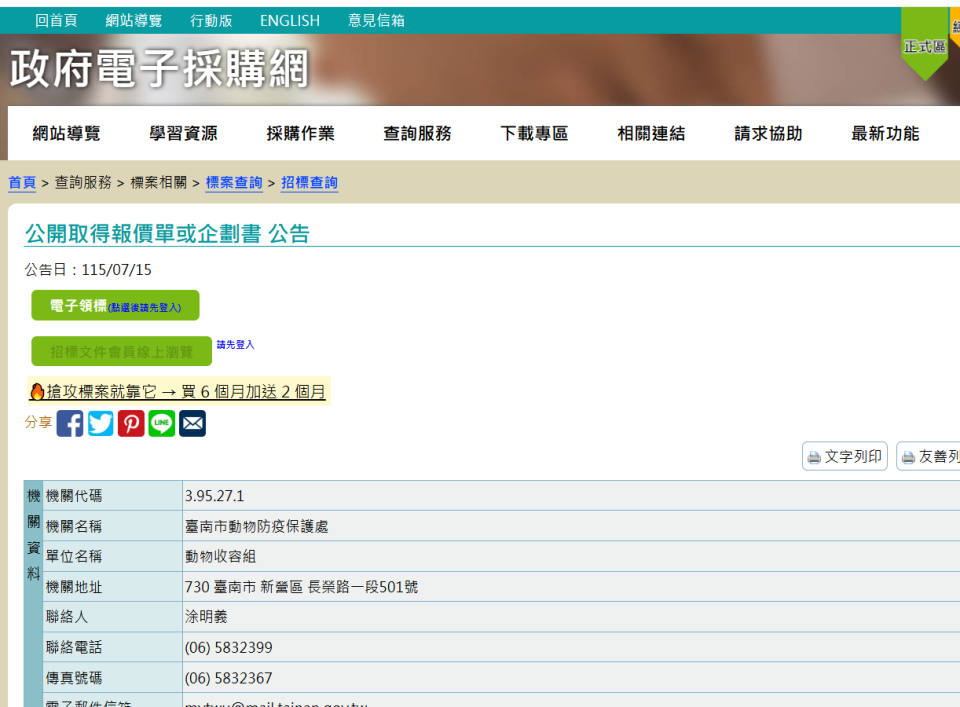Open the 請求協助 menu
Viewport: 960px width, 707px height.
(x=768, y=133)
